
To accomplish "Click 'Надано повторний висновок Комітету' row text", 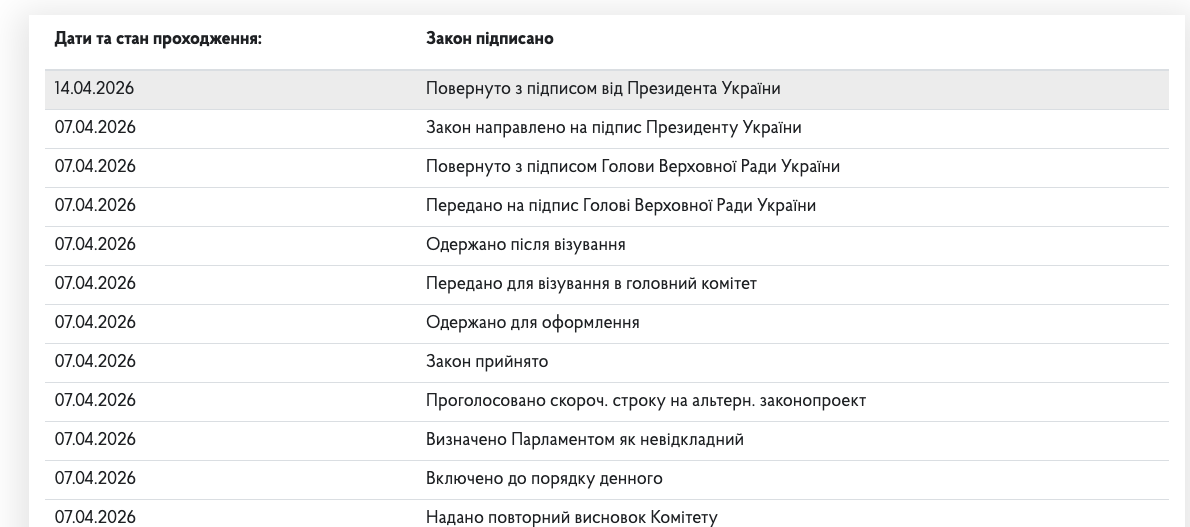I will coord(571,518).
